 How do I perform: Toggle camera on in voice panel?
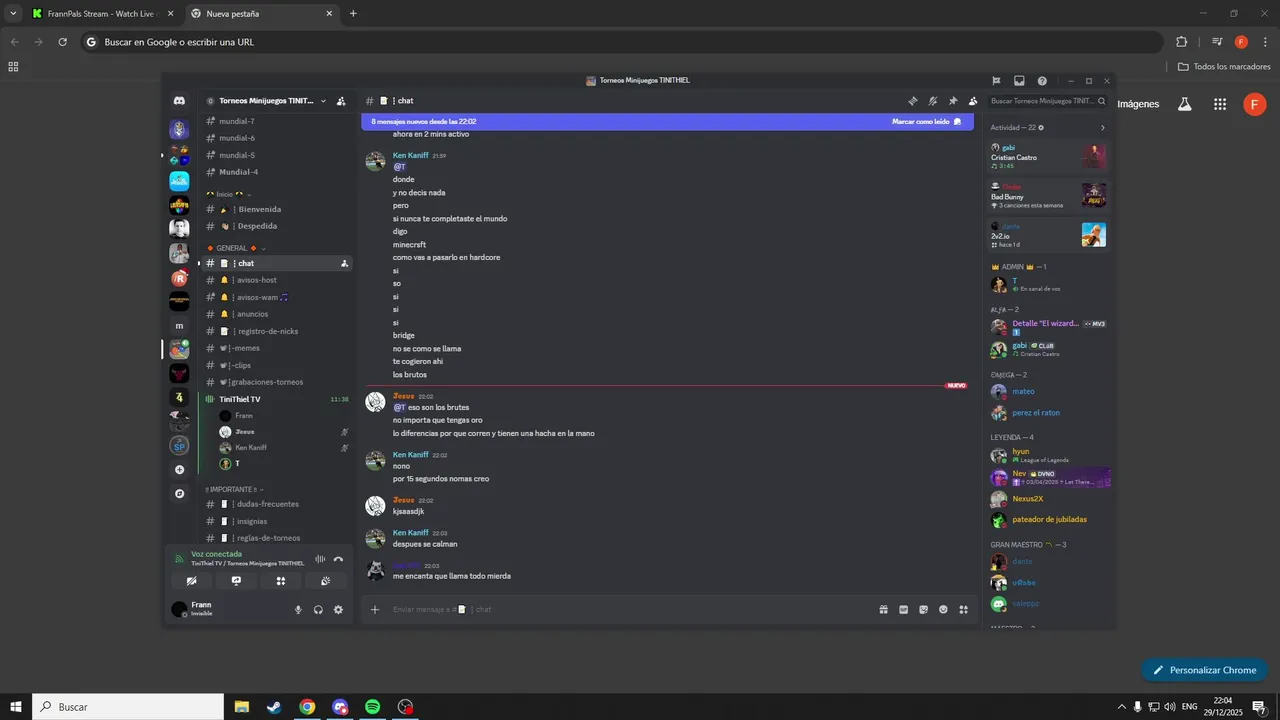(192, 580)
